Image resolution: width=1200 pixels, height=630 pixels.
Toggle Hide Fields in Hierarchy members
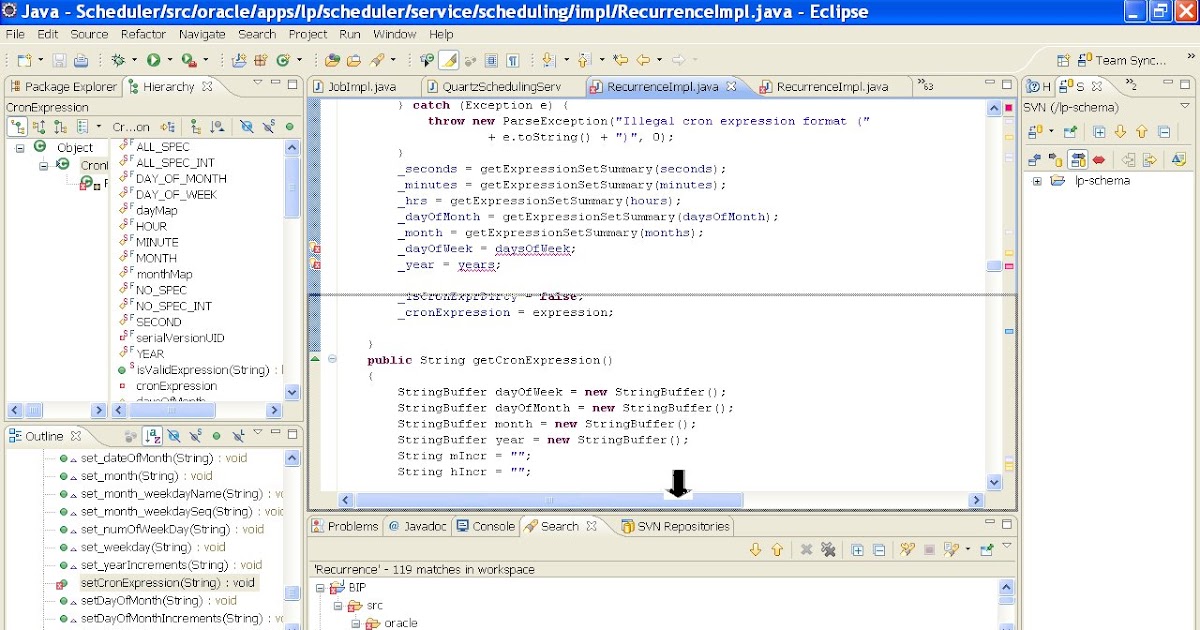point(246,127)
